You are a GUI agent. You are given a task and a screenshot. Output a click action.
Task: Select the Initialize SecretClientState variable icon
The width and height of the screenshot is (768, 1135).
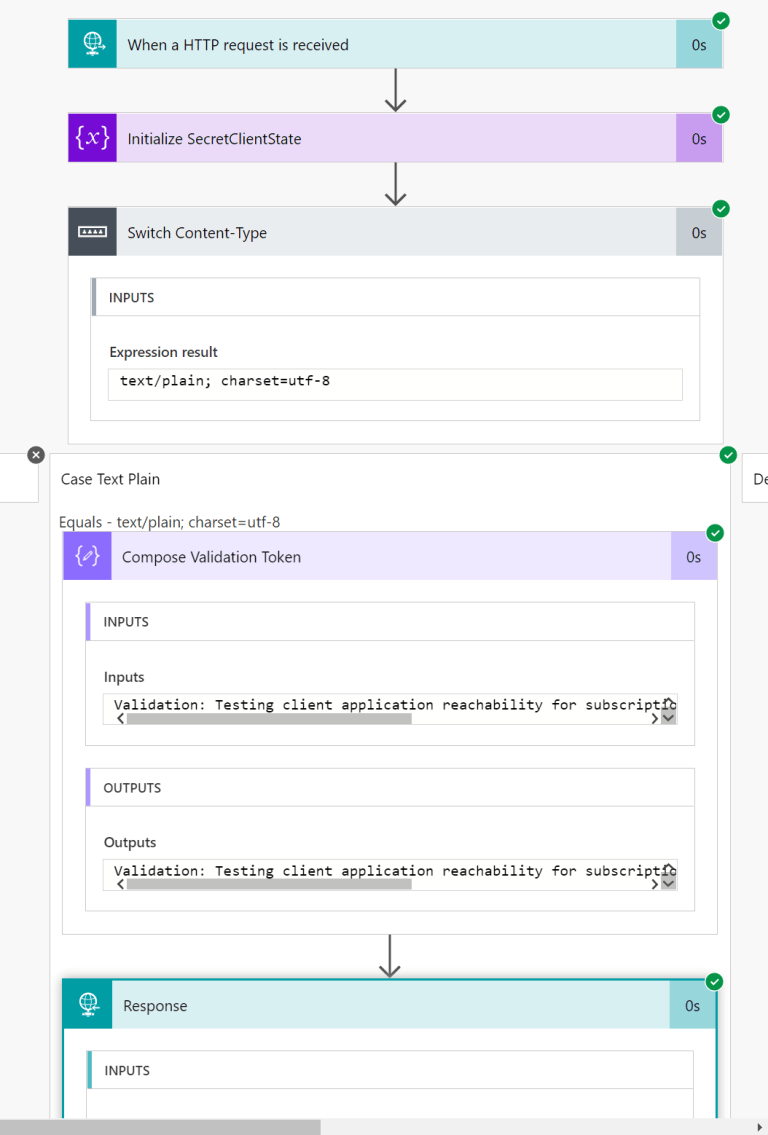92,137
